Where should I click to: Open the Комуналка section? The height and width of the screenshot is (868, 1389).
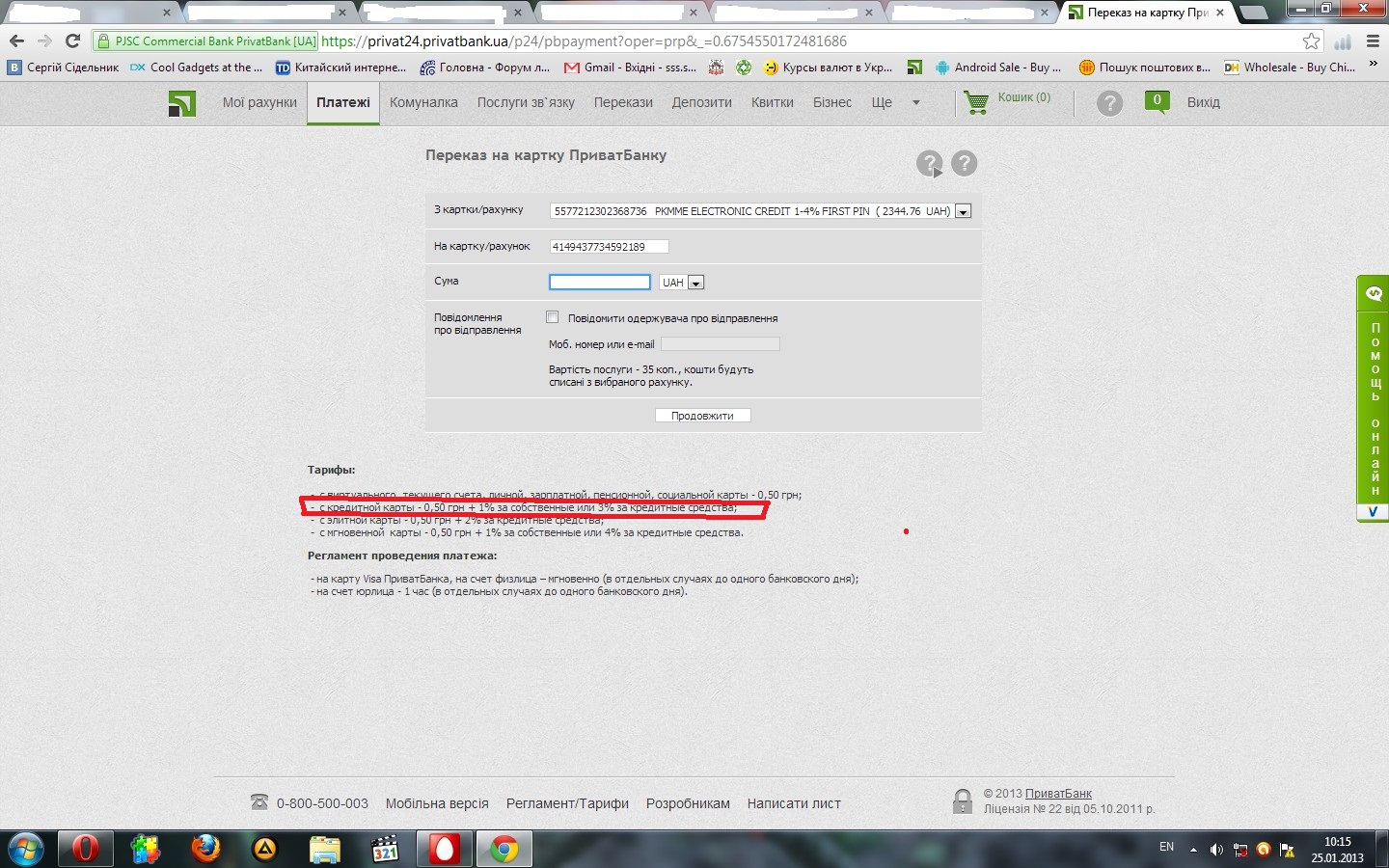click(423, 102)
